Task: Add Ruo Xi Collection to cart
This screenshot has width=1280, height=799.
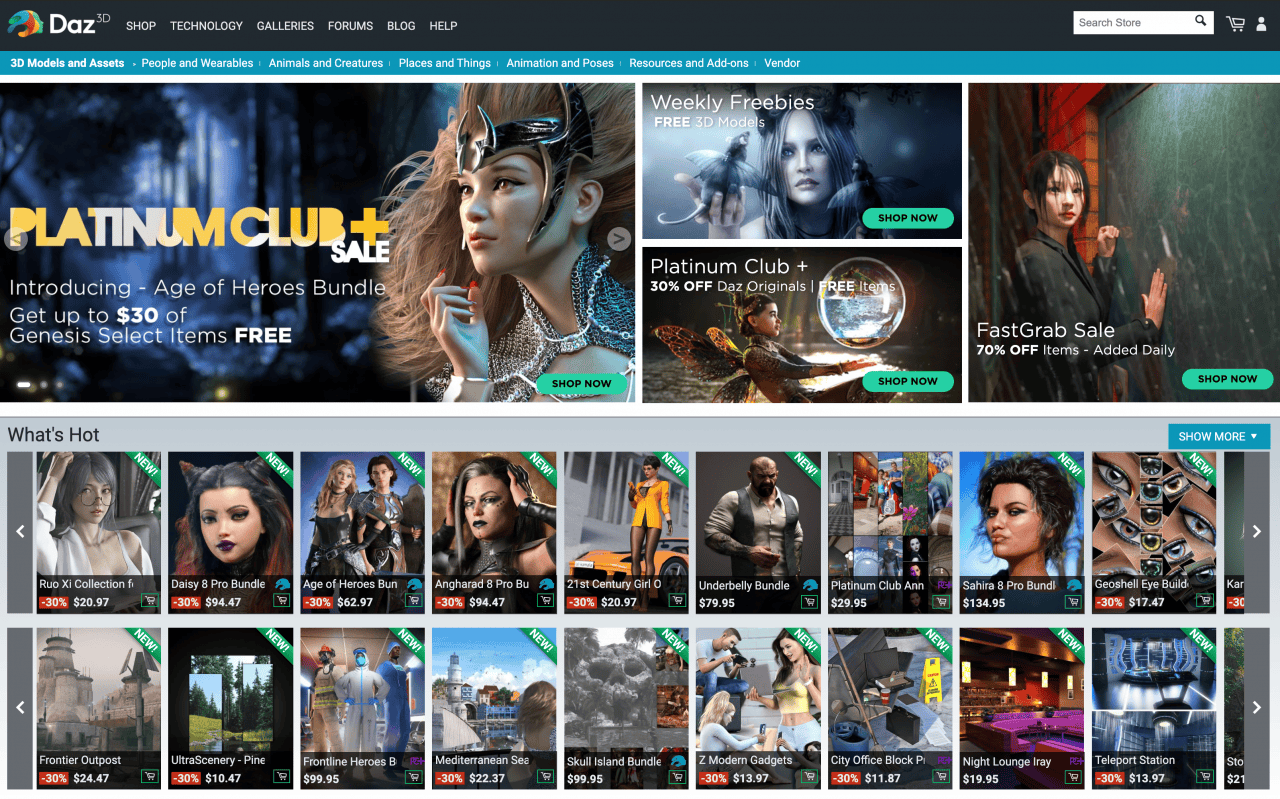Action: [x=150, y=602]
